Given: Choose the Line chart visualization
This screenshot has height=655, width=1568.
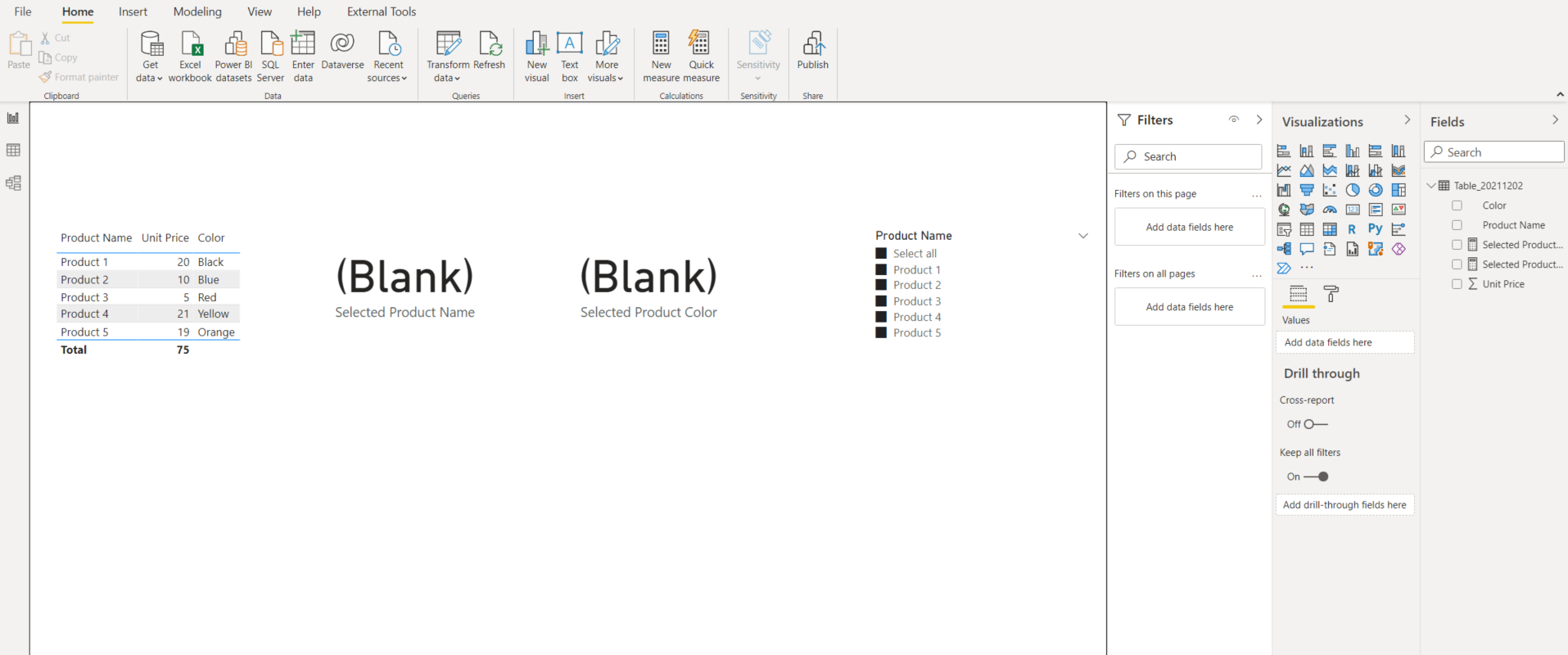Looking at the screenshot, I should [x=1284, y=170].
